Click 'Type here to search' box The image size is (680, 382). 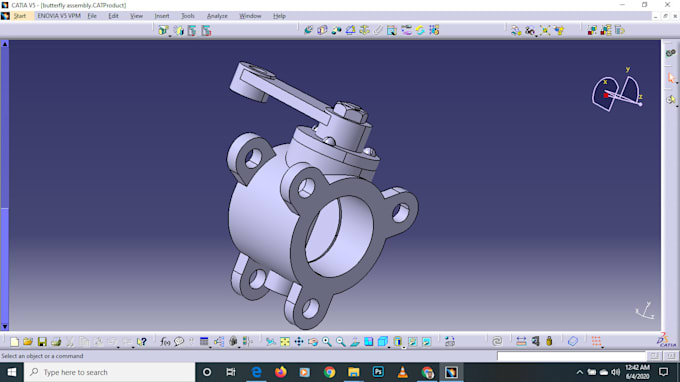[109, 372]
